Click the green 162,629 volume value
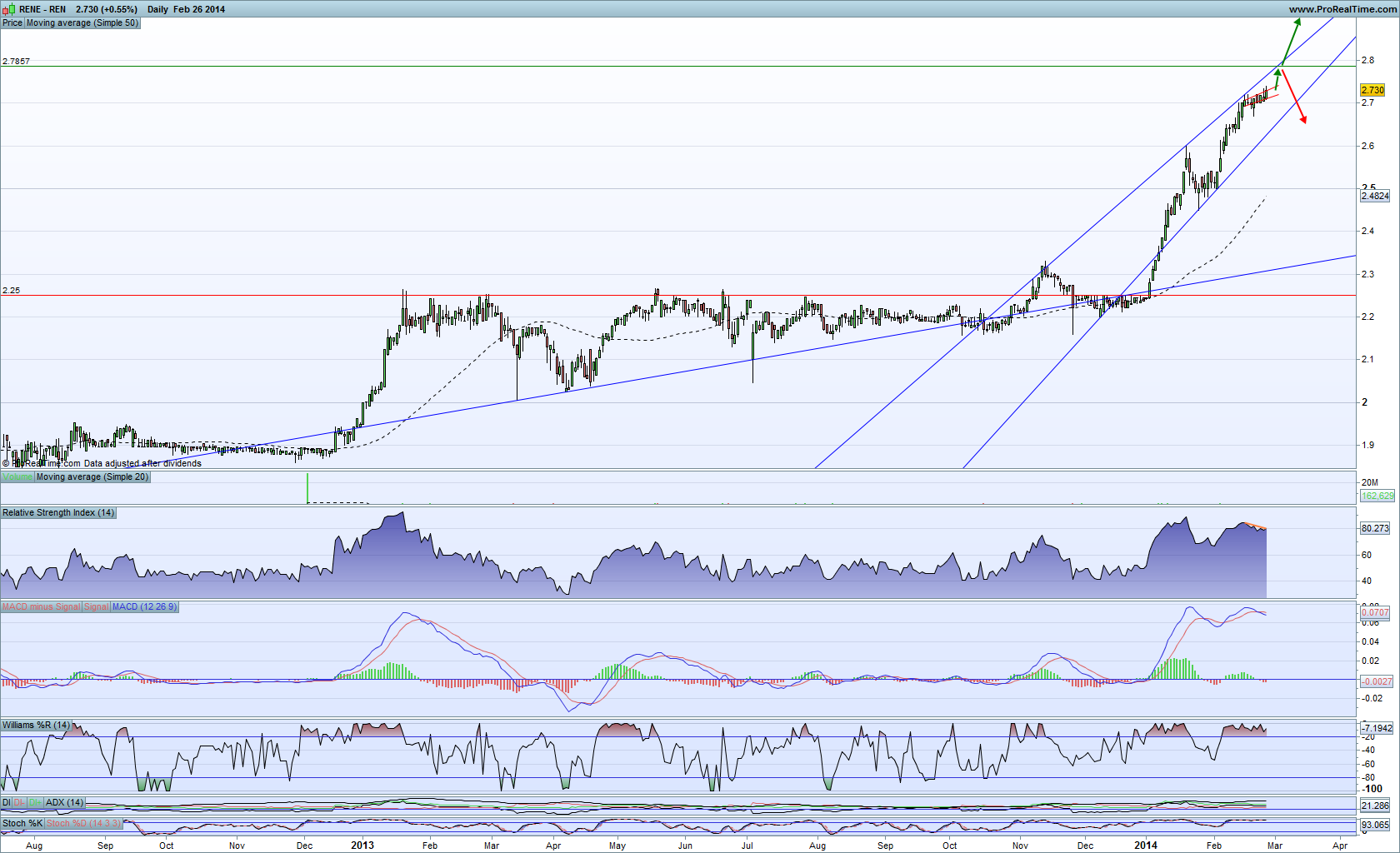The image size is (1400, 853). point(1377,496)
